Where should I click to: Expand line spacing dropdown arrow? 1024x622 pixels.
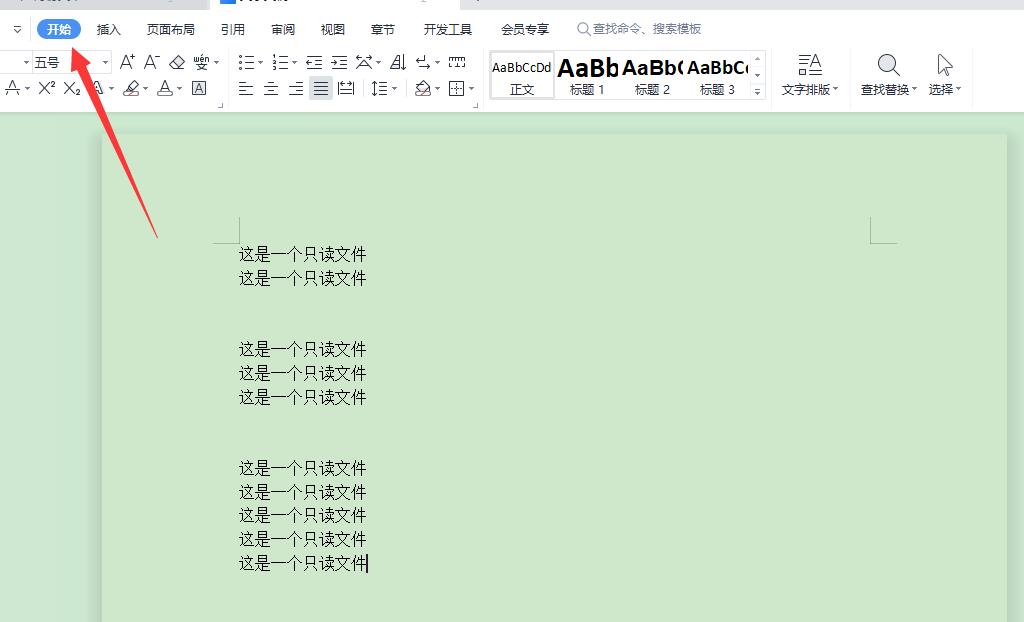pyautogui.click(x=394, y=88)
